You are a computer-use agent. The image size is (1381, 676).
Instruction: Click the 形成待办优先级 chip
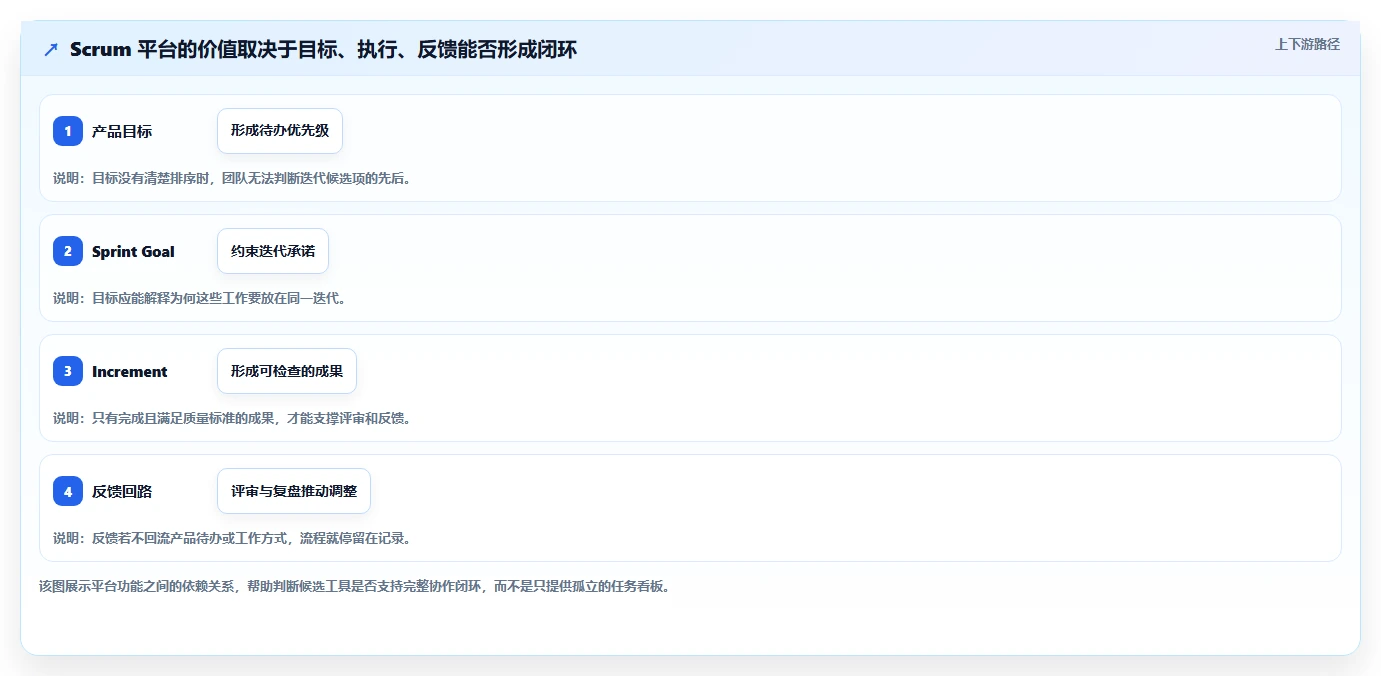pos(280,131)
